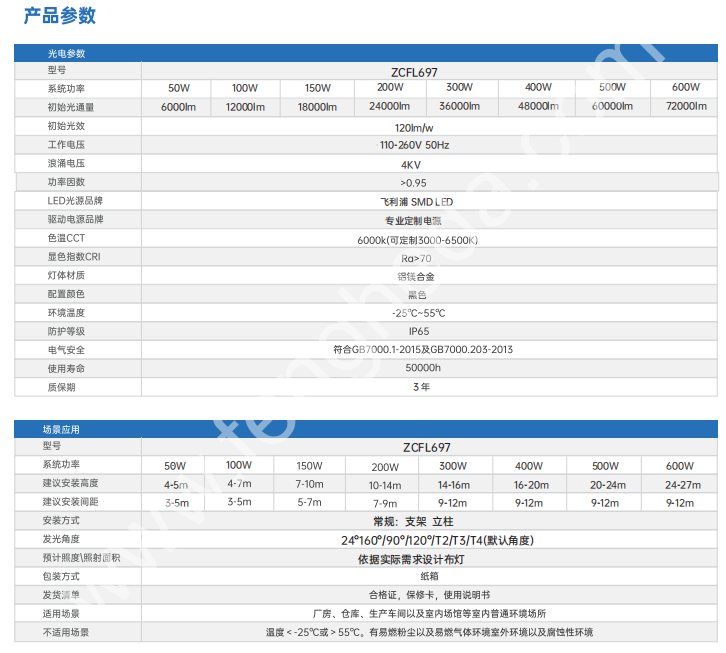Select the 6000k(可定制3000-6500K) value

tap(418, 240)
